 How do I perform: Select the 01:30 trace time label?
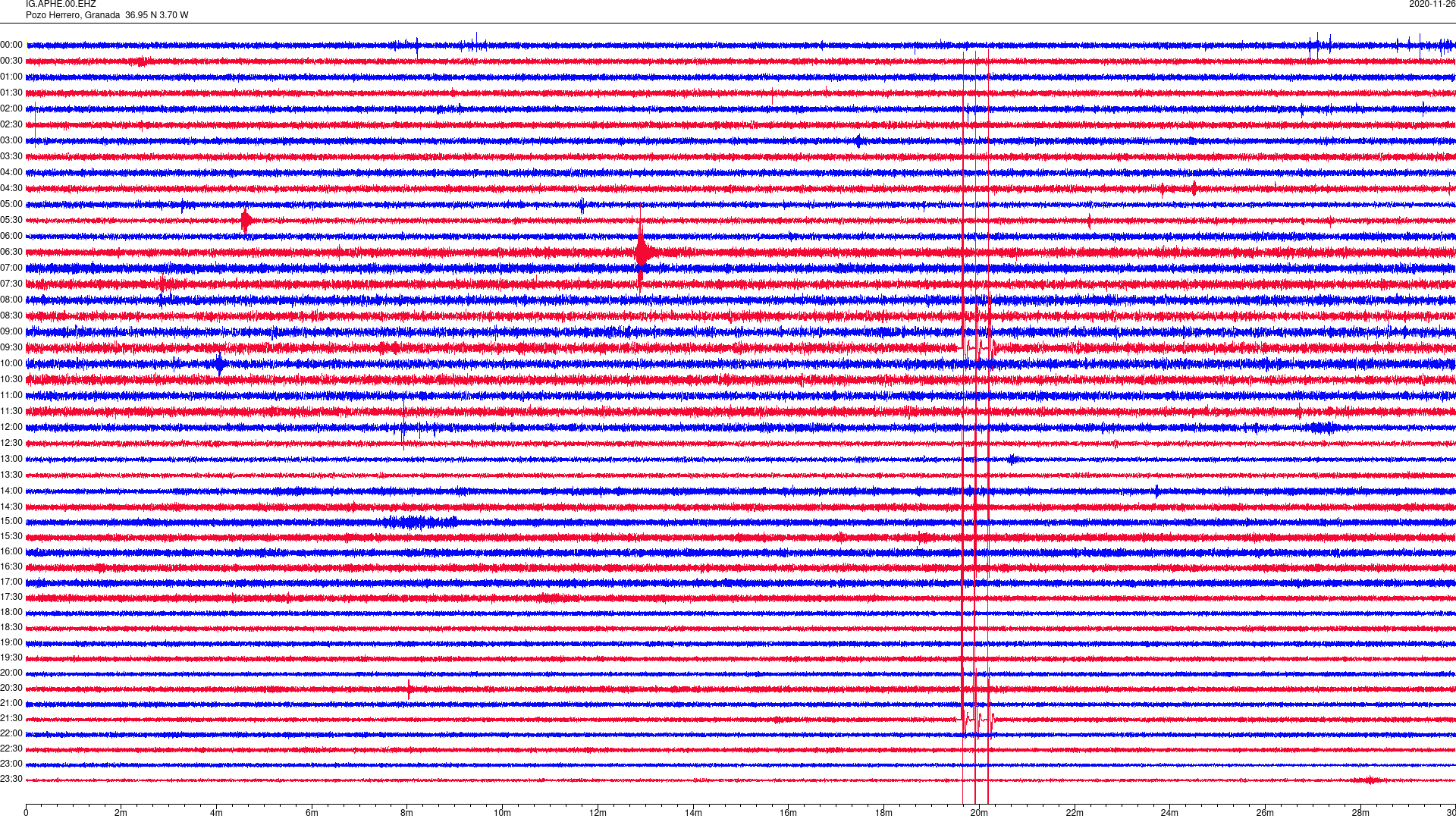11,93
